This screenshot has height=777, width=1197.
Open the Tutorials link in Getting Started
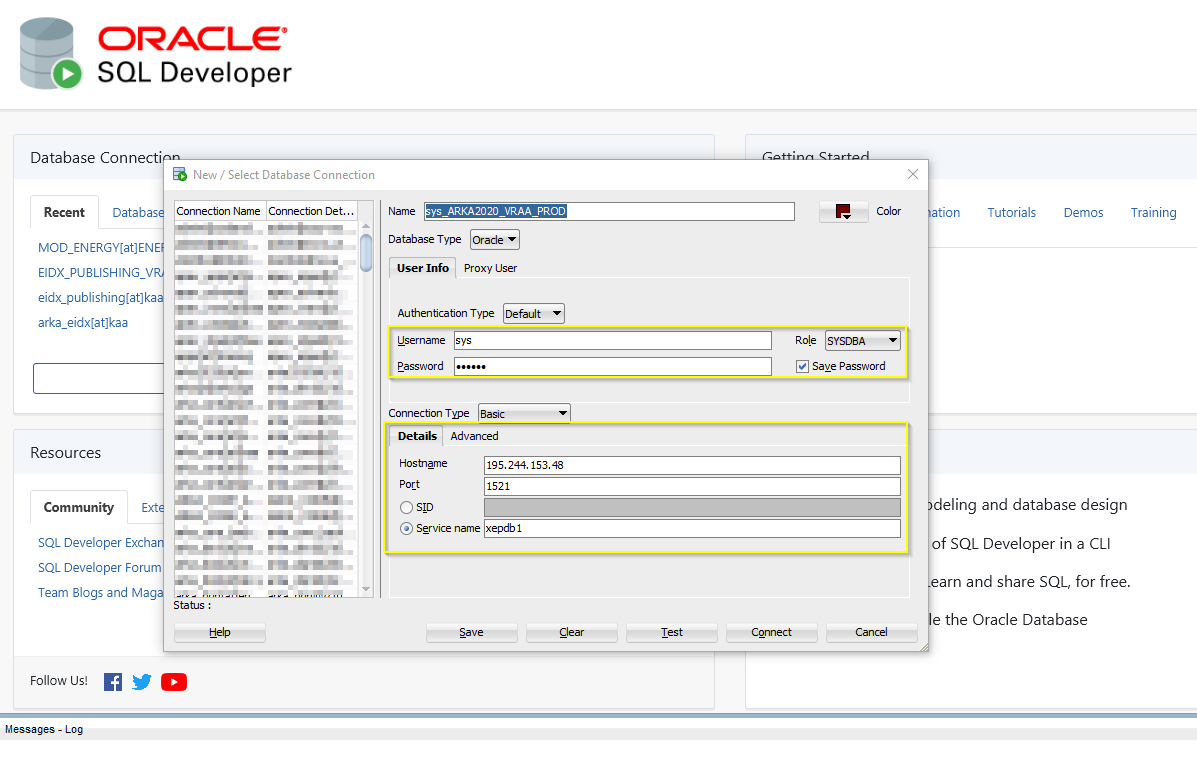pos(1011,213)
